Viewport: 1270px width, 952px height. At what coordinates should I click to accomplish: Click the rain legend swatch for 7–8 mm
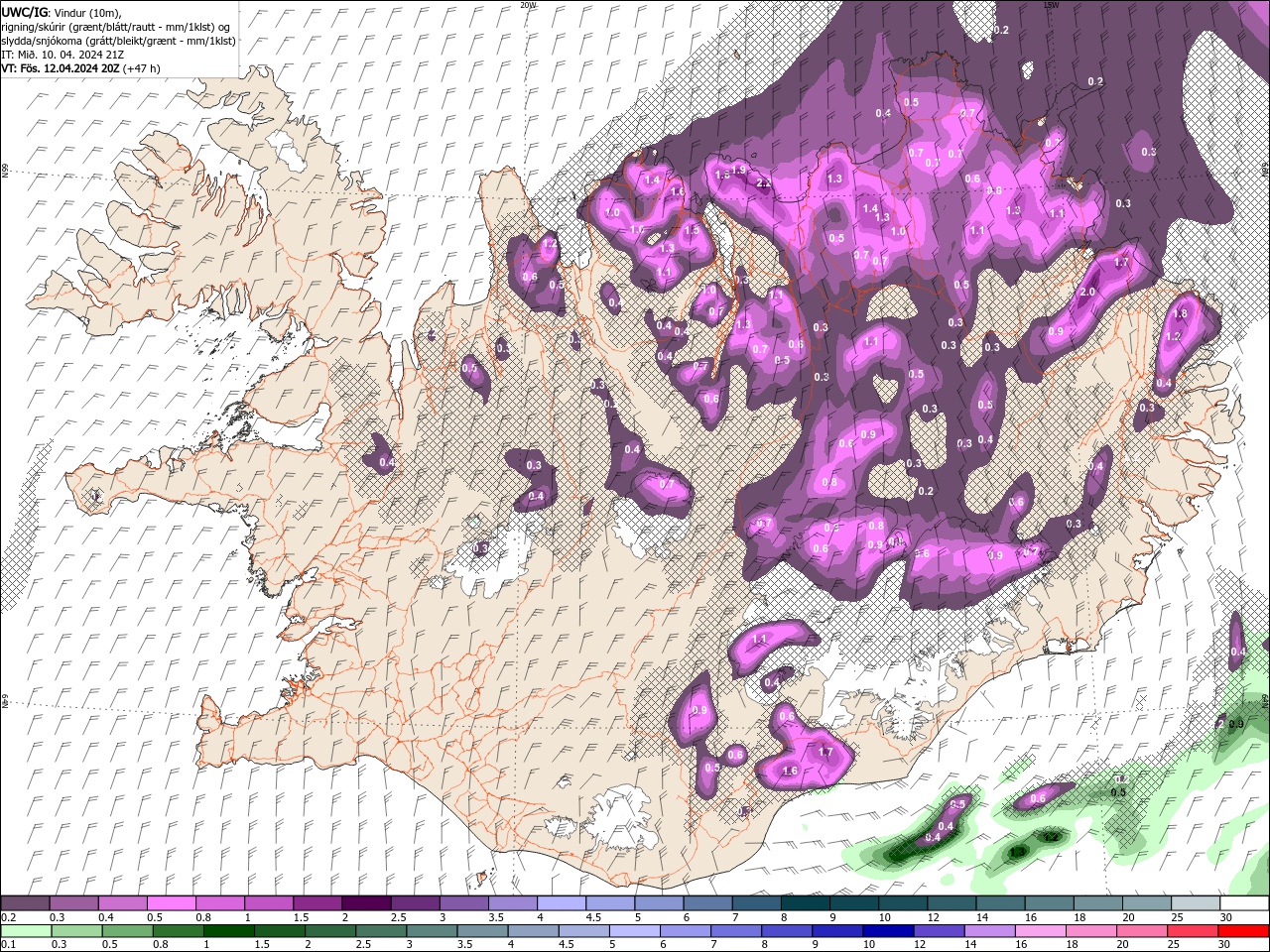click(x=737, y=932)
